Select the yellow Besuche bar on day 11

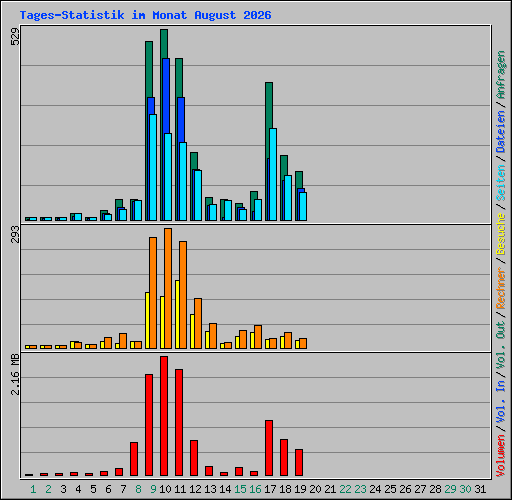(x=177, y=314)
